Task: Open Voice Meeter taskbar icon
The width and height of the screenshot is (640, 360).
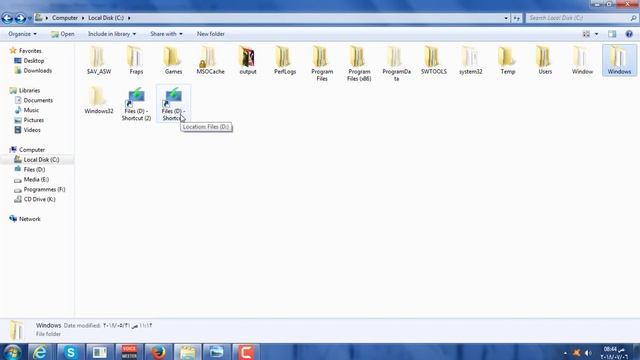Action: 129,352
